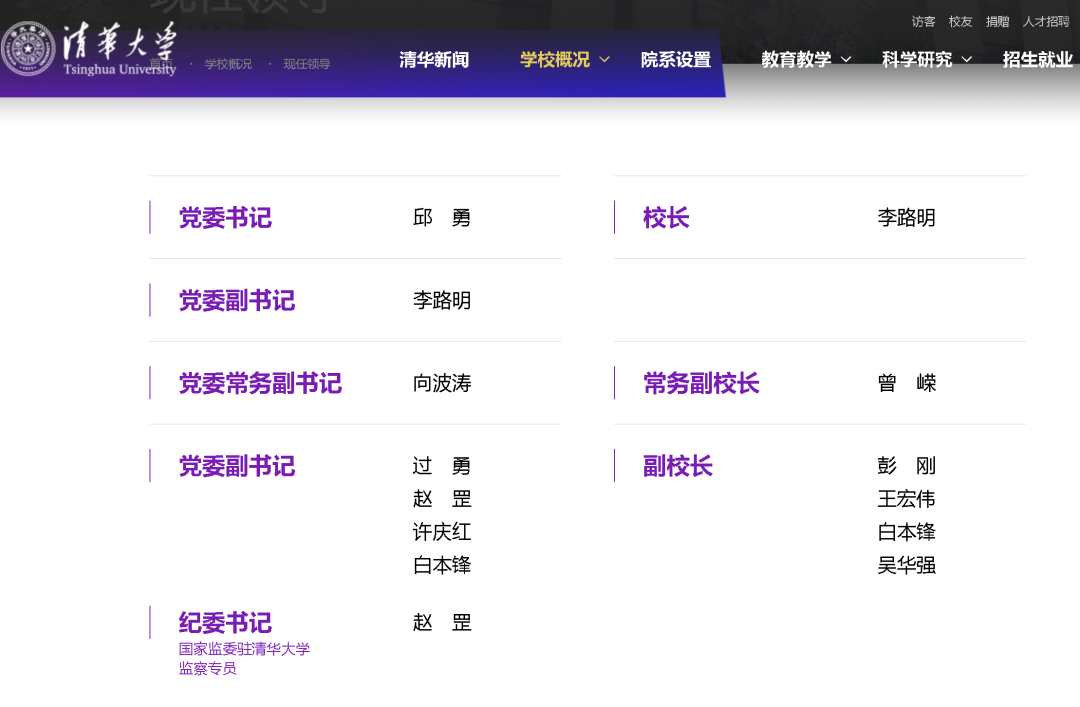The width and height of the screenshot is (1080, 707).
Task: Click the 学校概况 breadcrumb link
Action: (228, 65)
